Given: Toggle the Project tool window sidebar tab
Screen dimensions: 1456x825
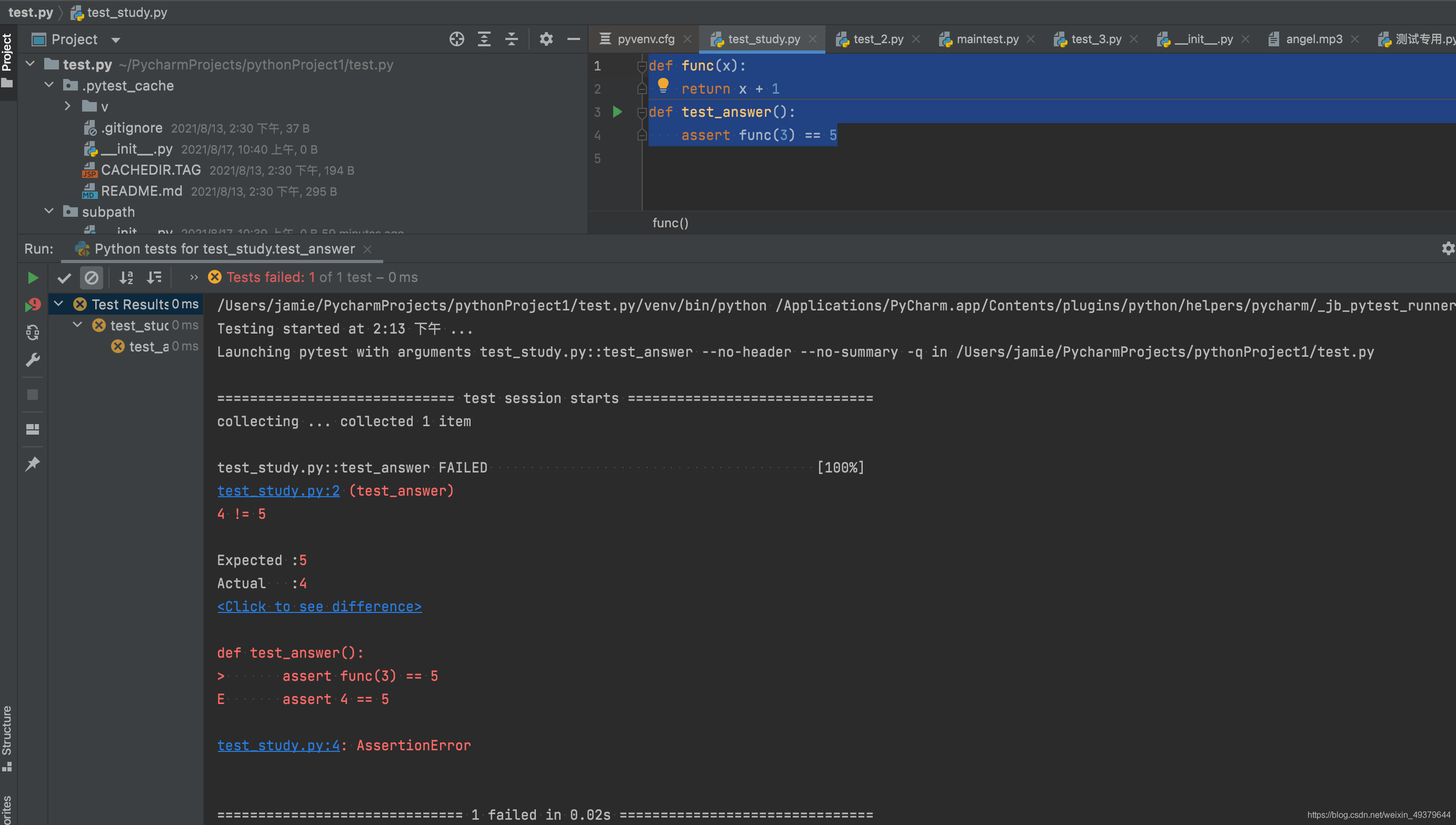Looking at the screenshot, I should tap(7, 59).
